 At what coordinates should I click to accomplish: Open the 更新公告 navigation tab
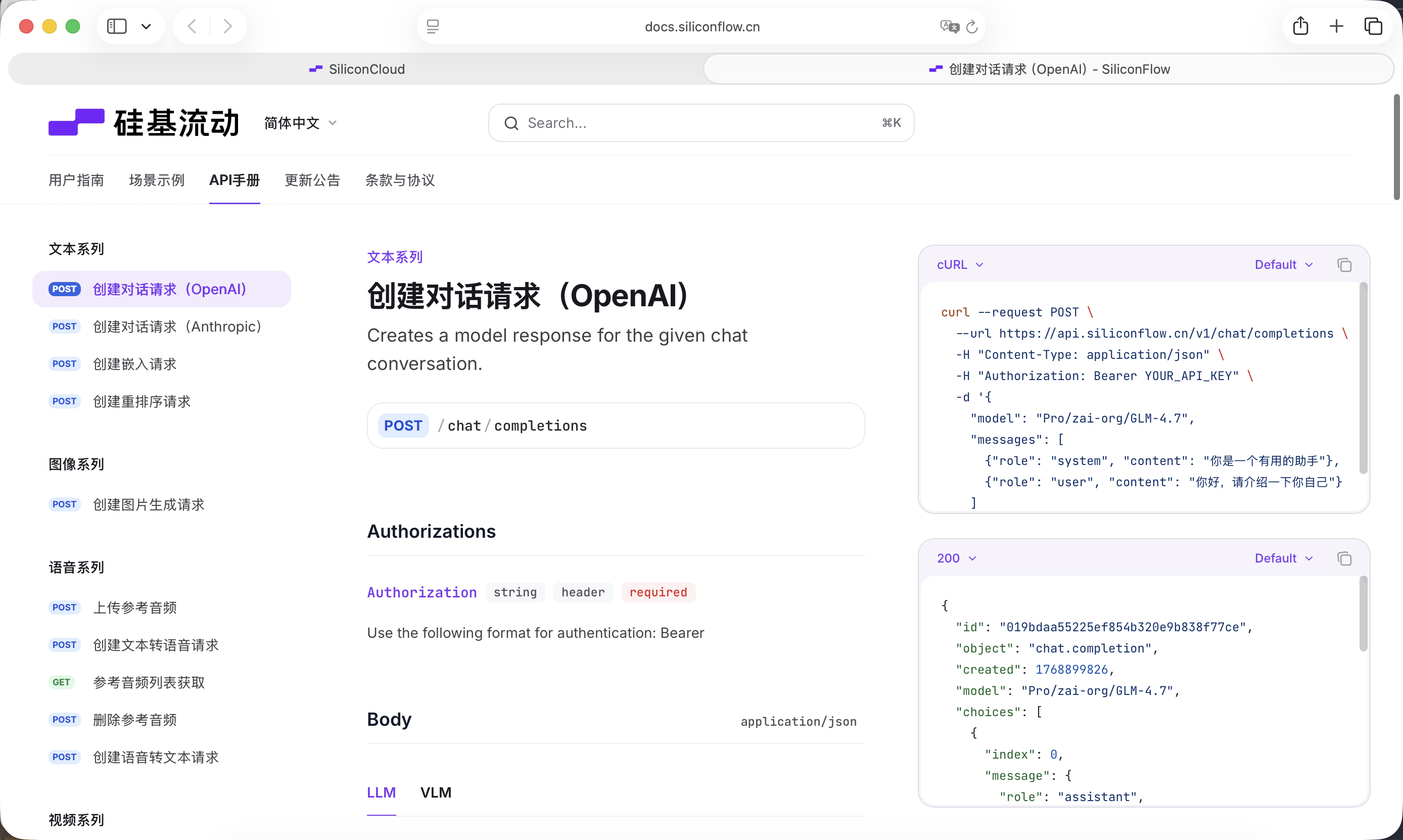312,180
